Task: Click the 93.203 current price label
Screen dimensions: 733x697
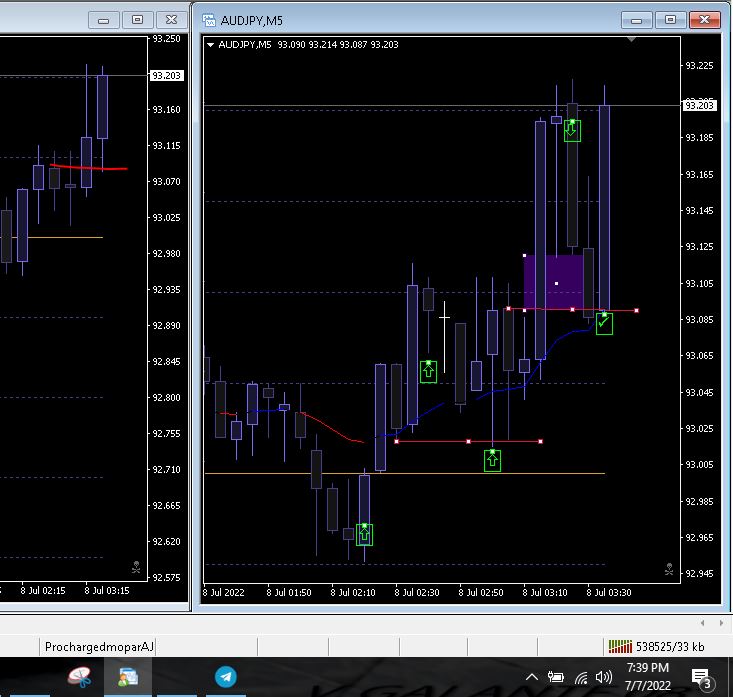Action: pos(699,105)
